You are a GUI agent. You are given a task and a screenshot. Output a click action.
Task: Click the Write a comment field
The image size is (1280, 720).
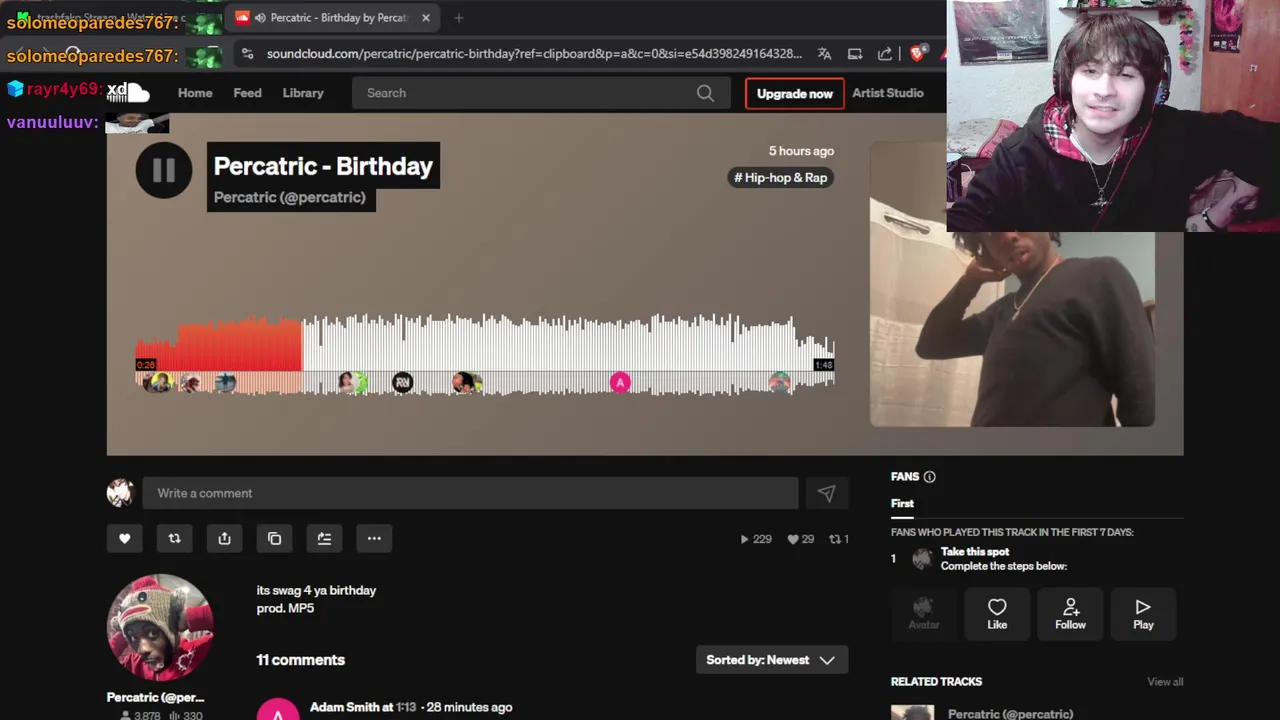click(470, 493)
